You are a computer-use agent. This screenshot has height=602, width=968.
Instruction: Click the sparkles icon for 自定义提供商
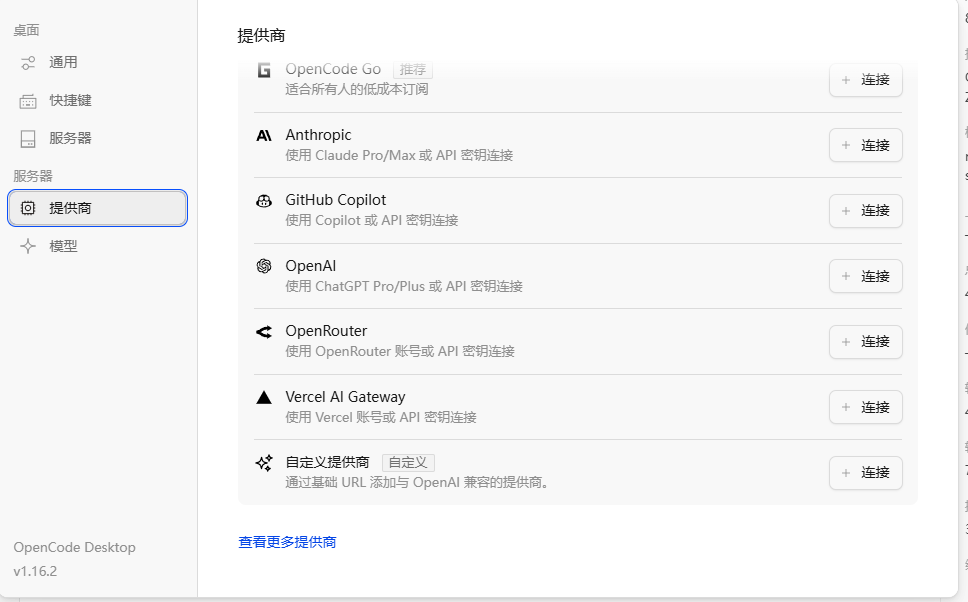[x=264, y=463]
